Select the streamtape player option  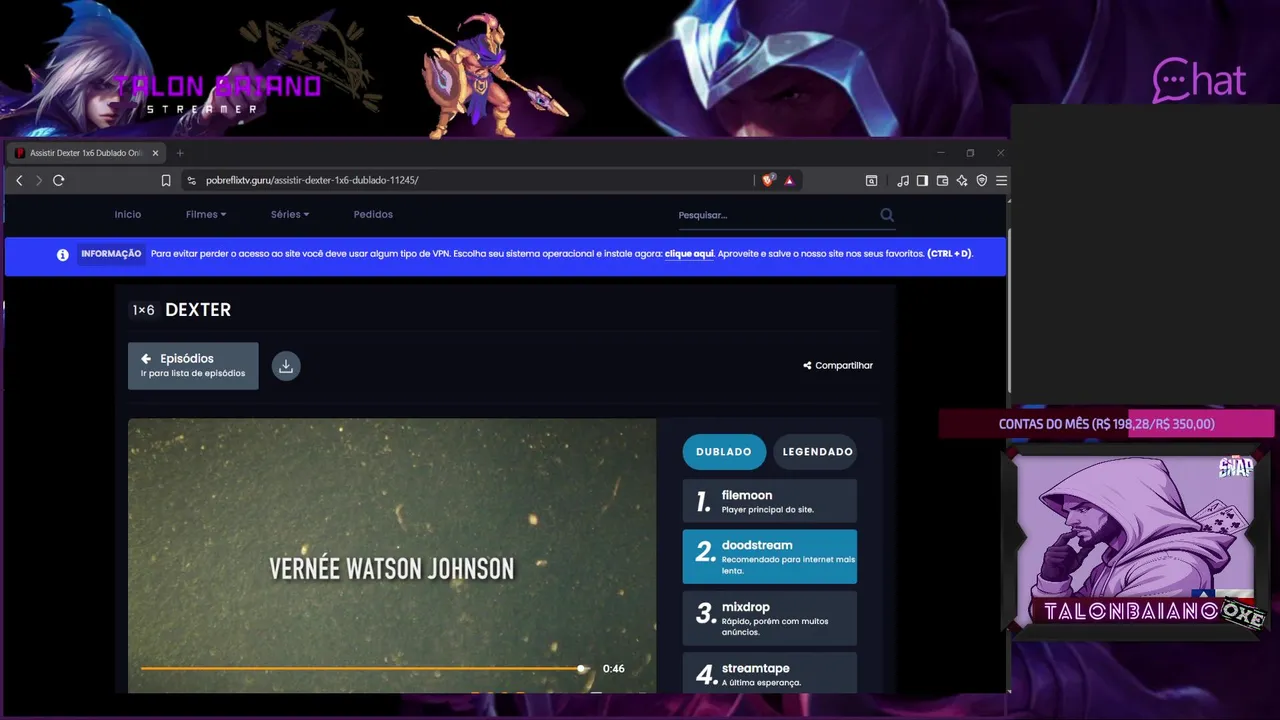(770, 672)
